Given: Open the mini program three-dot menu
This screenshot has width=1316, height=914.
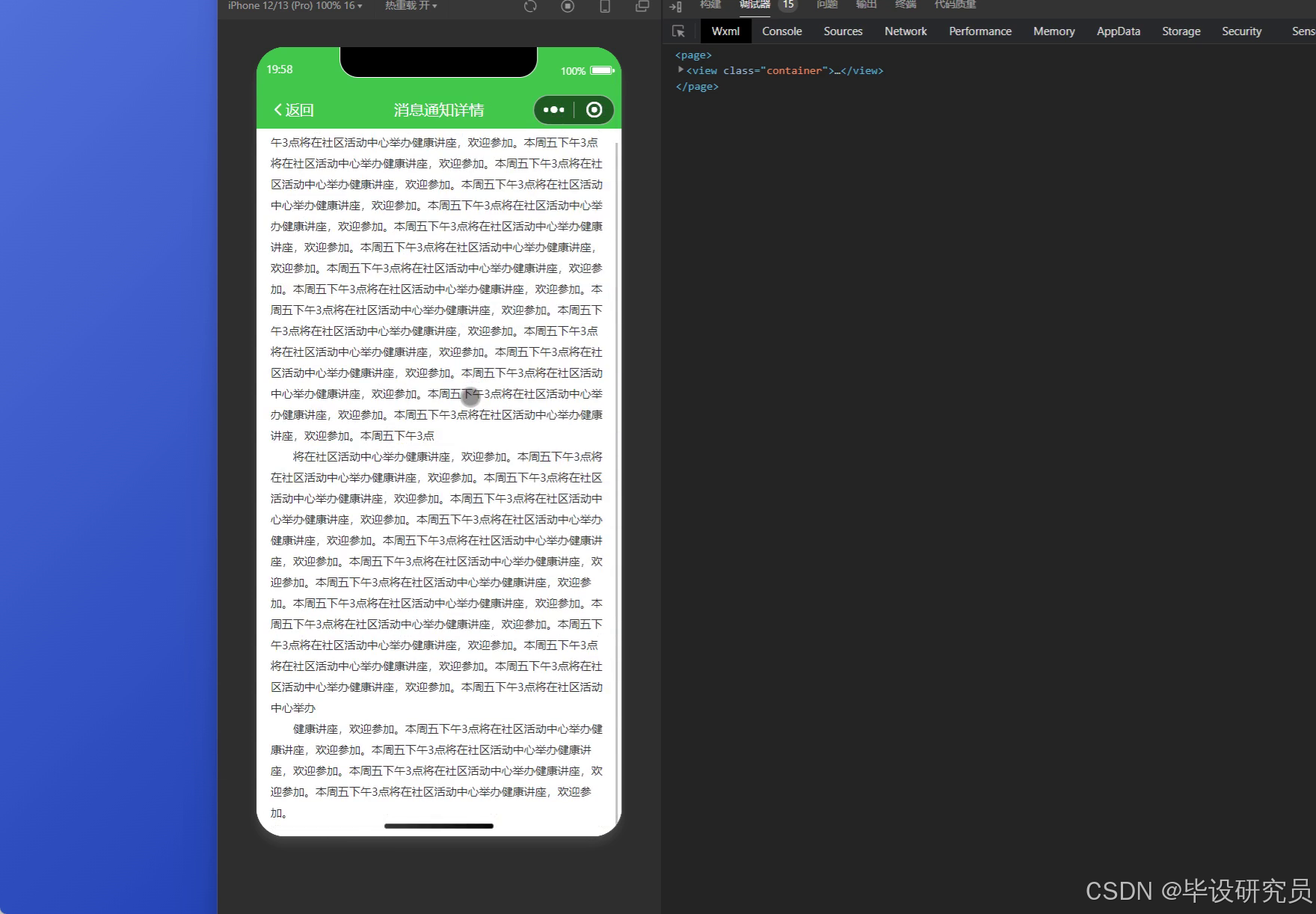Looking at the screenshot, I should (x=554, y=110).
